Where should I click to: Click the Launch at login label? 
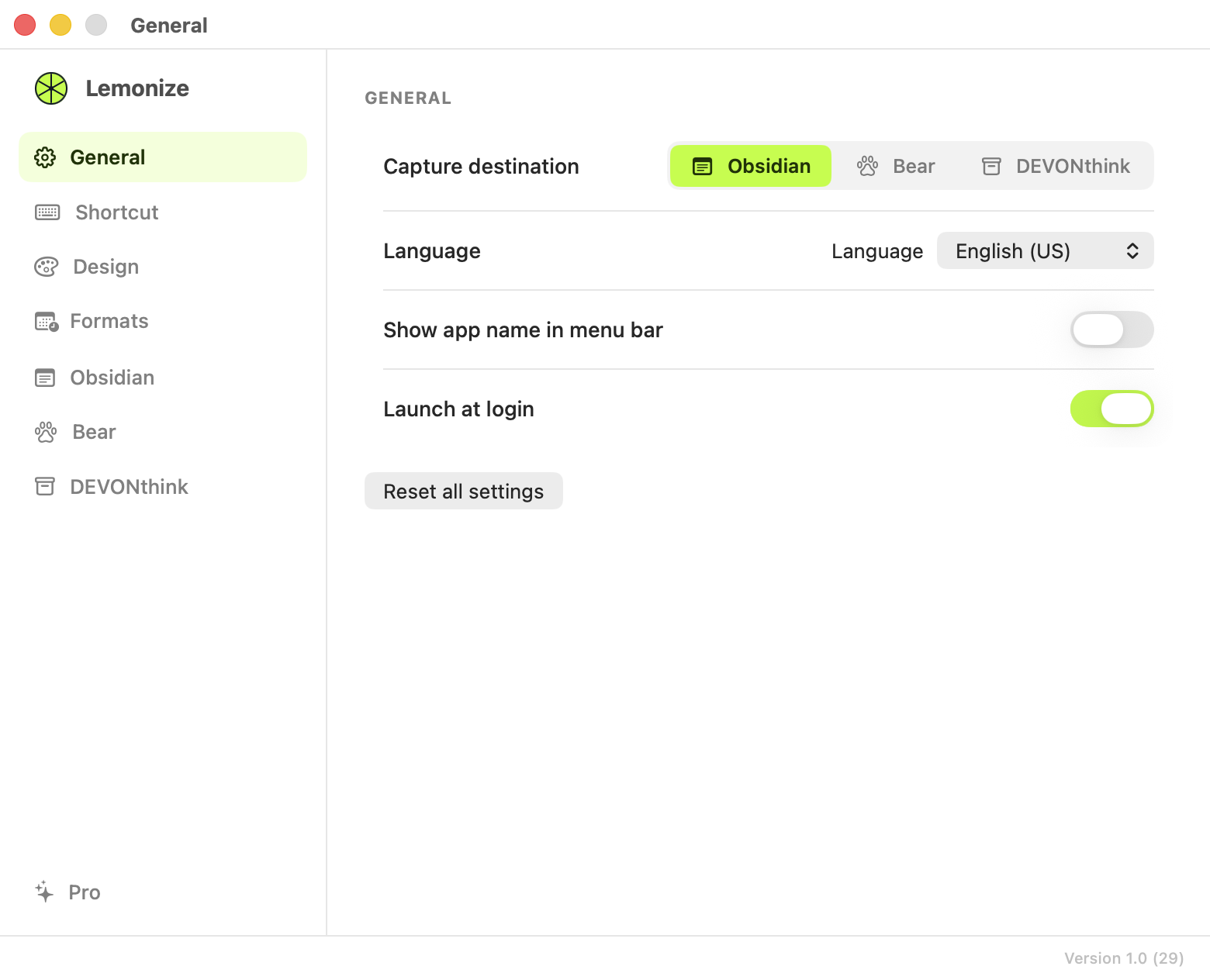458,409
